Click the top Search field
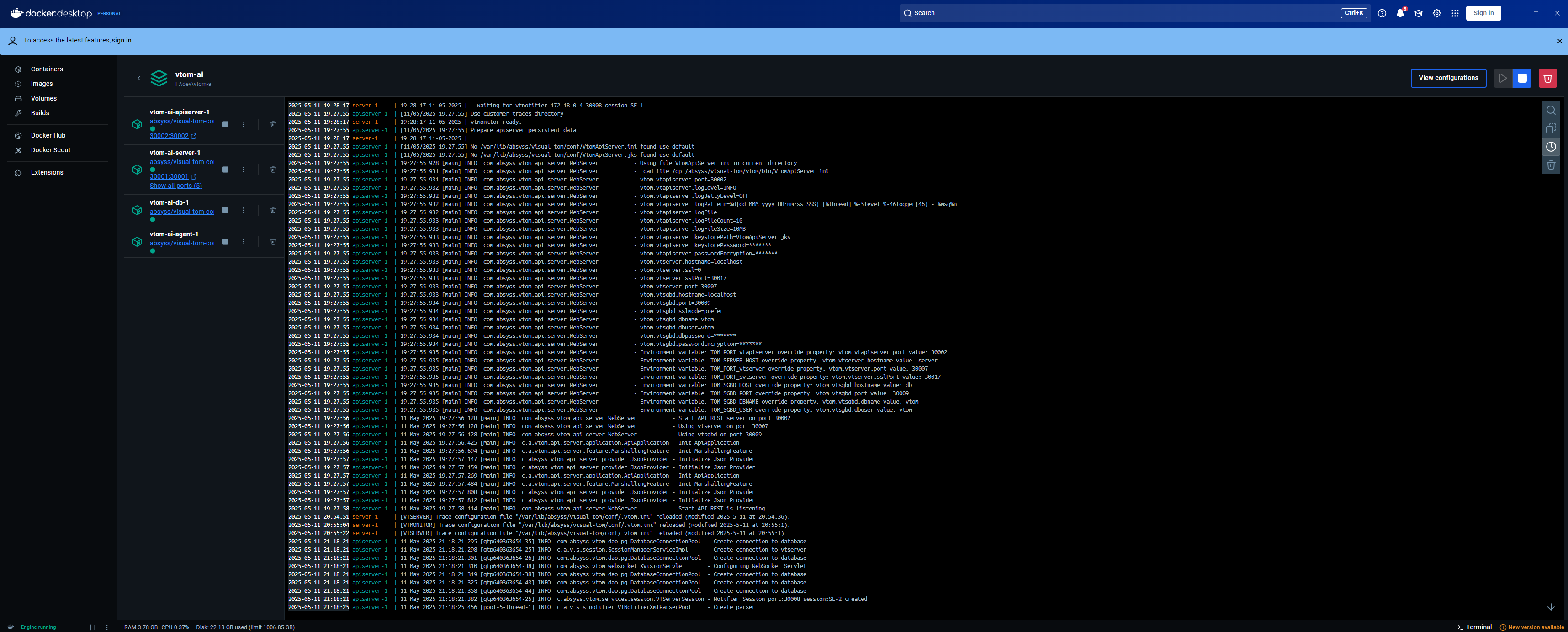This screenshot has height=632, width=1568. [x=1134, y=13]
